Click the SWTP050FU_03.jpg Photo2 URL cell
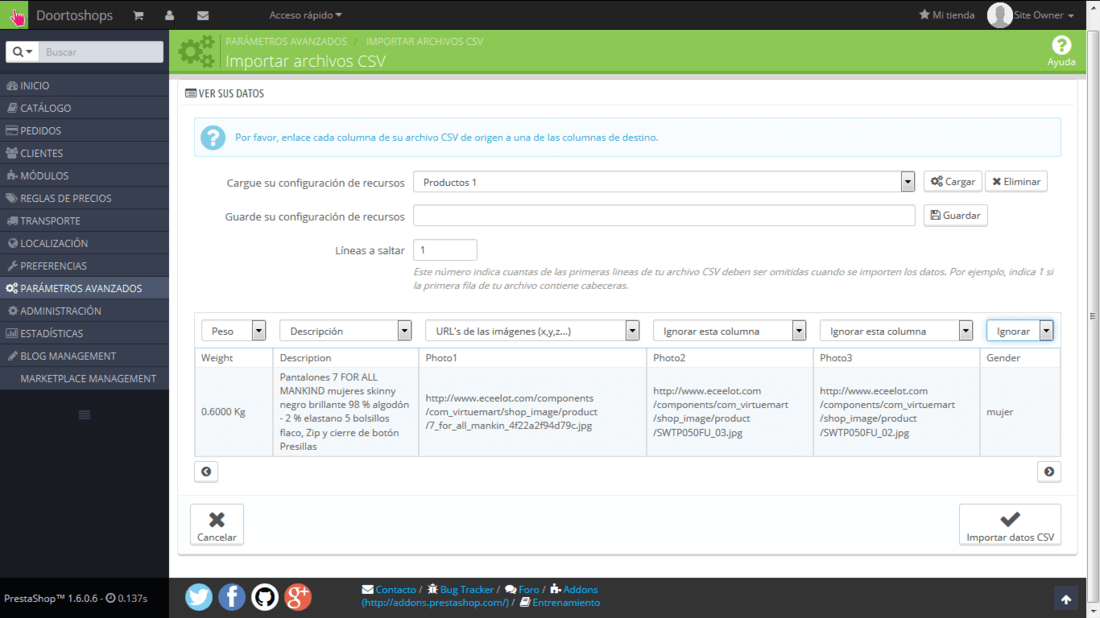Image resolution: width=1100 pixels, height=618 pixels. point(730,412)
